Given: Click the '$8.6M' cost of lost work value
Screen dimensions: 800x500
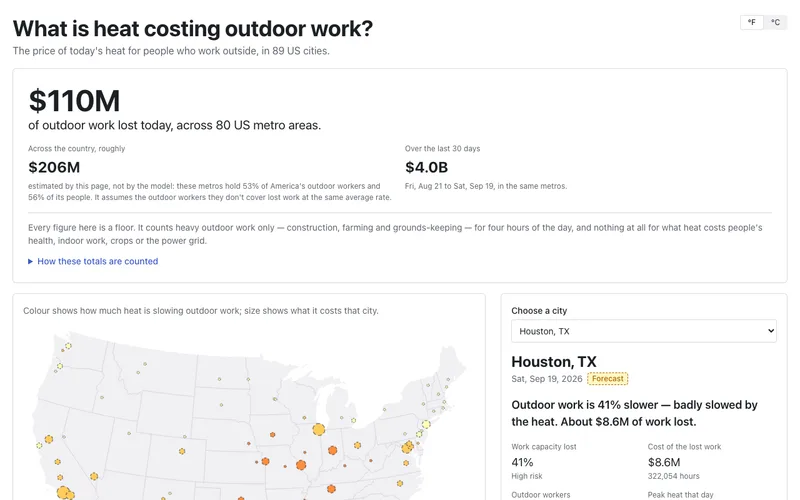Looking at the screenshot, I should (664, 462).
